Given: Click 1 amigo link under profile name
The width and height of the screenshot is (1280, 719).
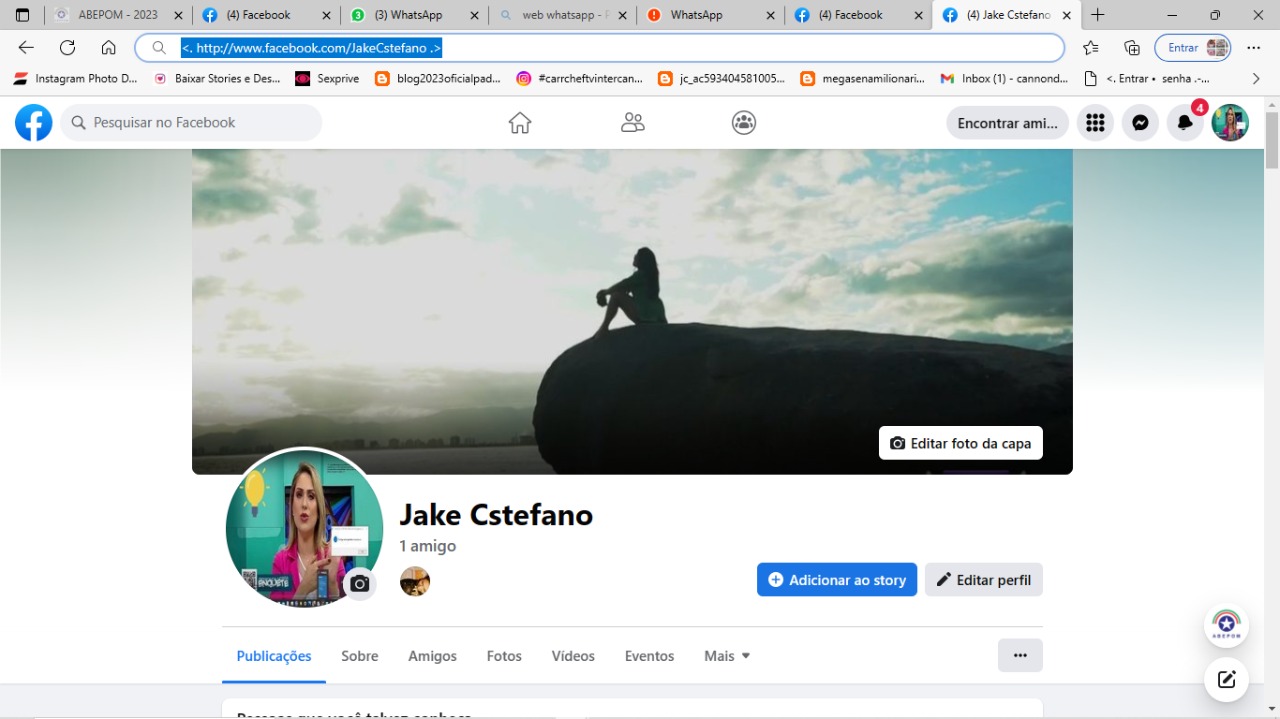Looking at the screenshot, I should (x=427, y=546).
